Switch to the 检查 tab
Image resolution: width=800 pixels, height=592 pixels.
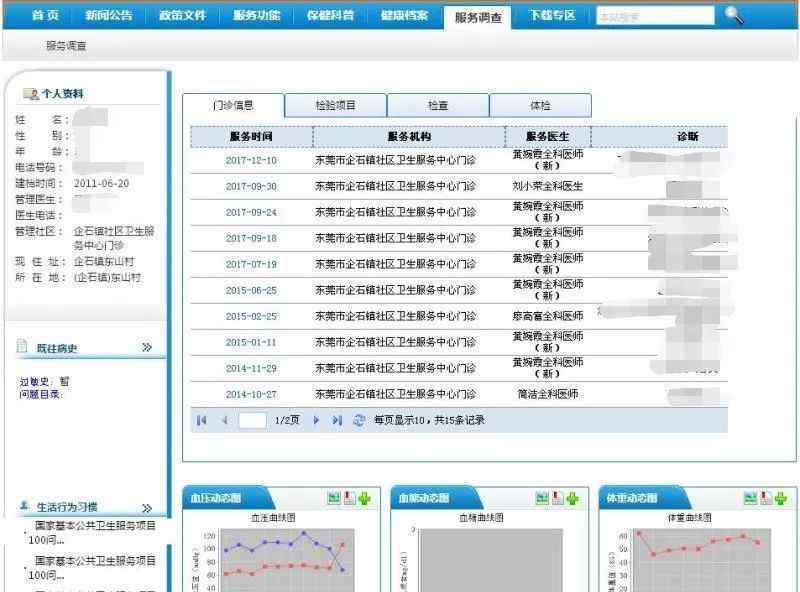pos(438,105)
